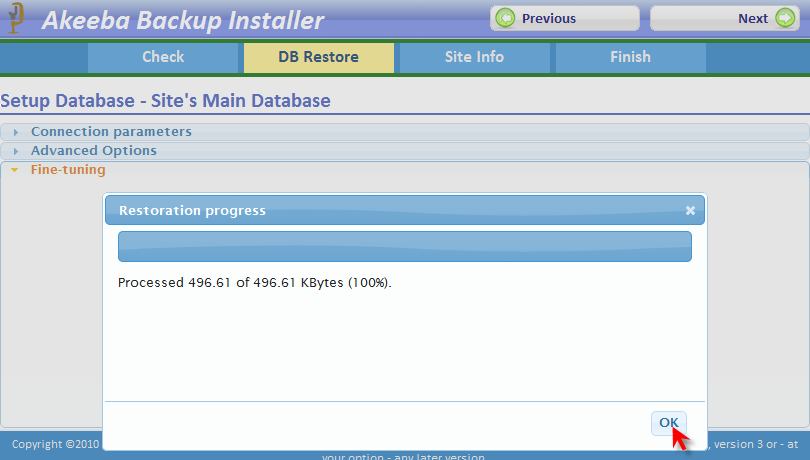Expand the Advanced Options section
Image resolution: width=810 pixels, height=460 pixels.
(x=404, y=151)
